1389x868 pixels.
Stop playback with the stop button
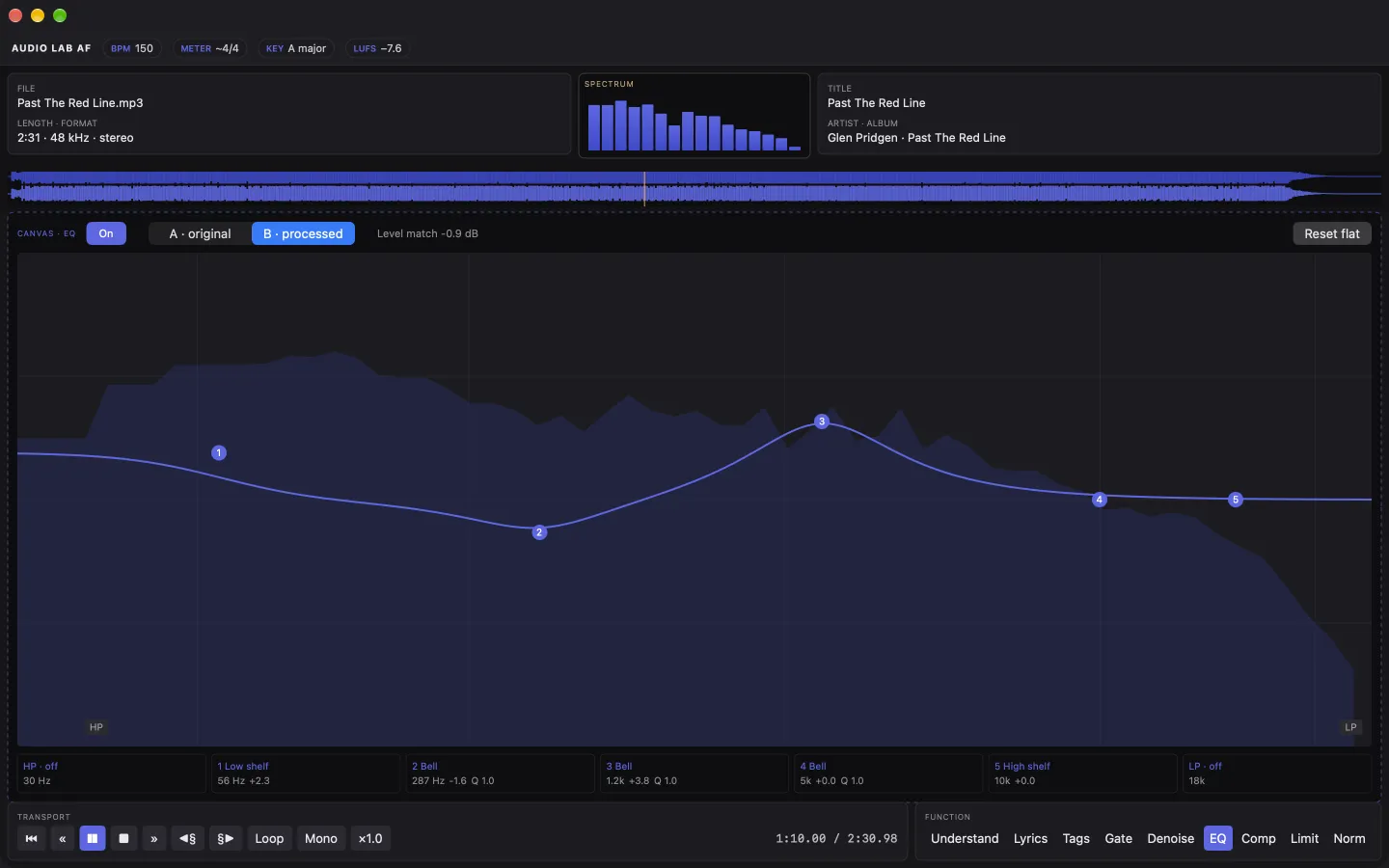tap(123, 838)
